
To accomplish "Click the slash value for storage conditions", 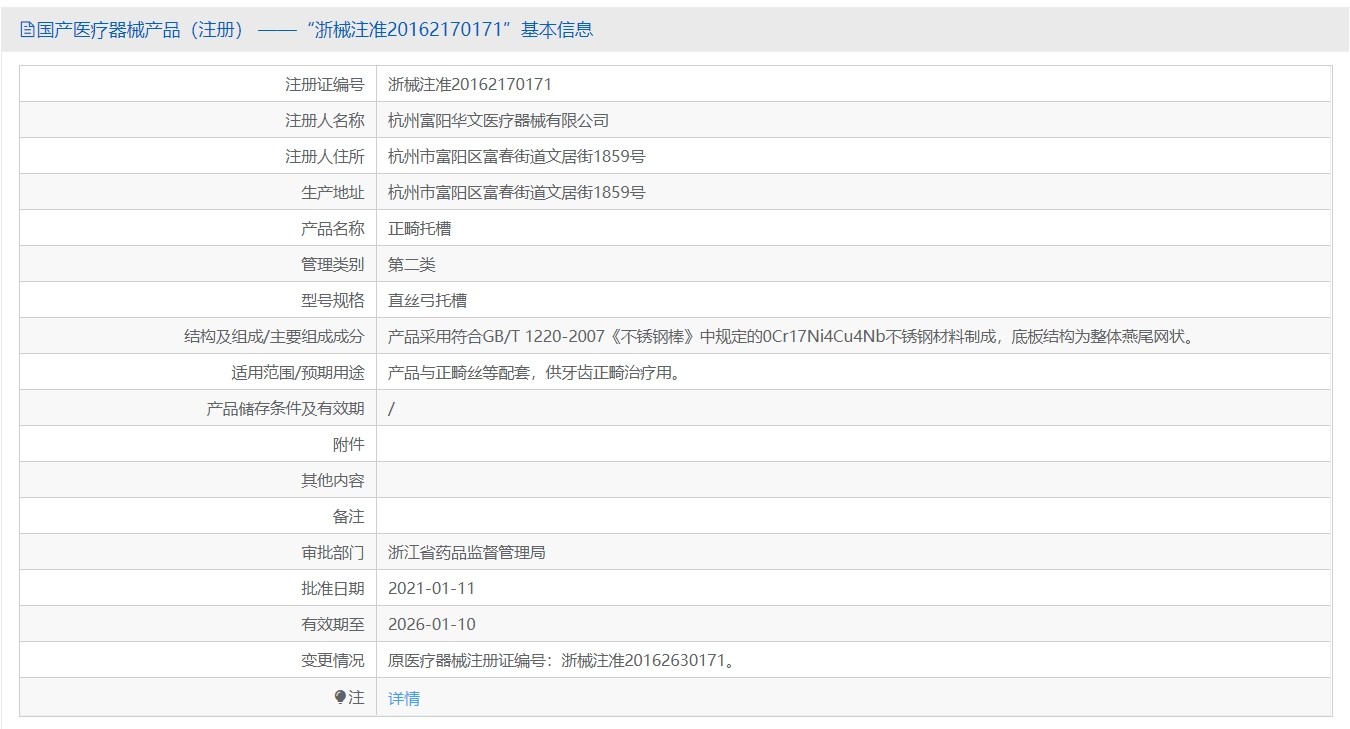I will pos(391,408).
